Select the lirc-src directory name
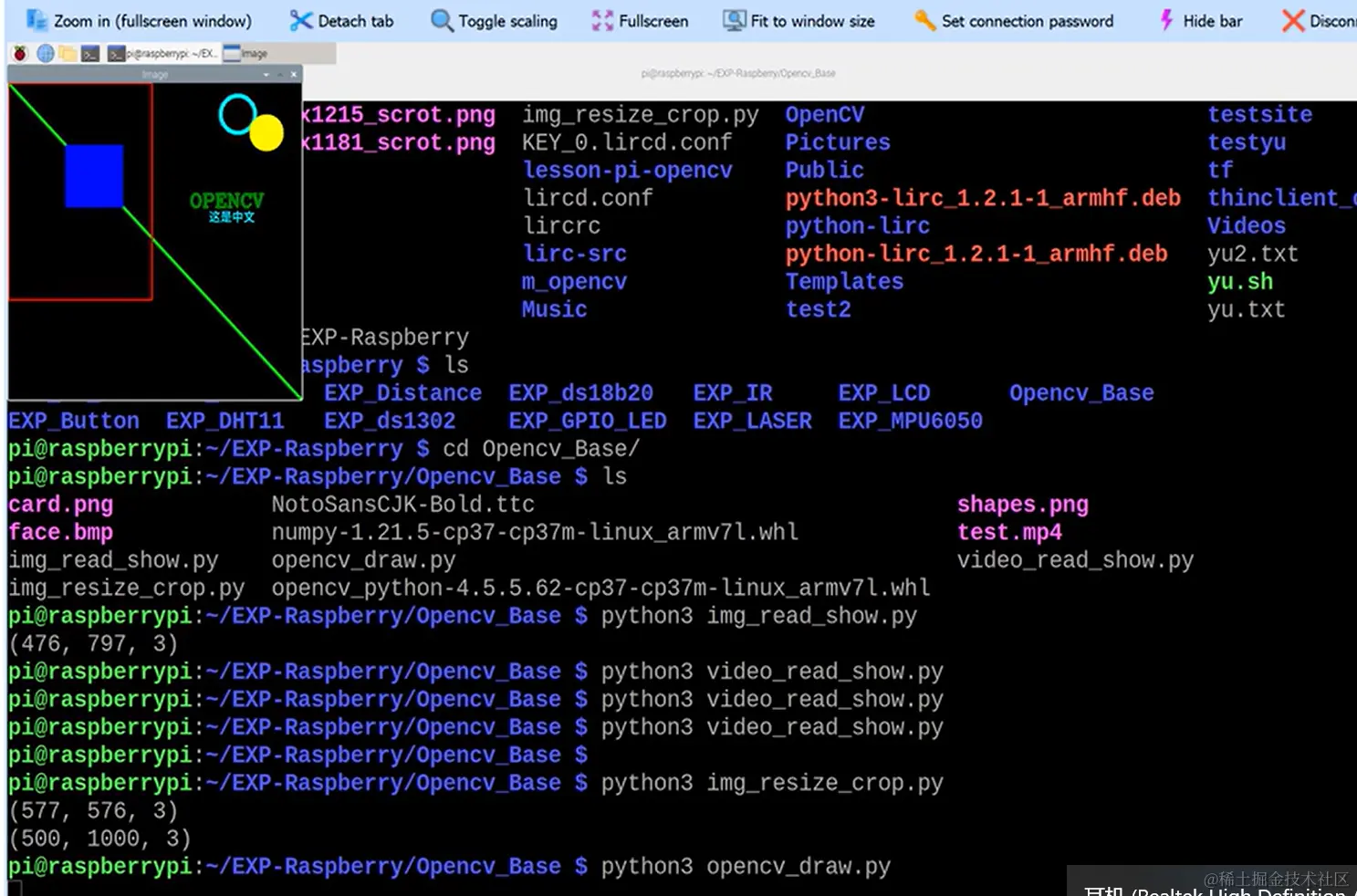Image resolution: width=1357 pixels, height=896 pixels. tap(575, 254)
